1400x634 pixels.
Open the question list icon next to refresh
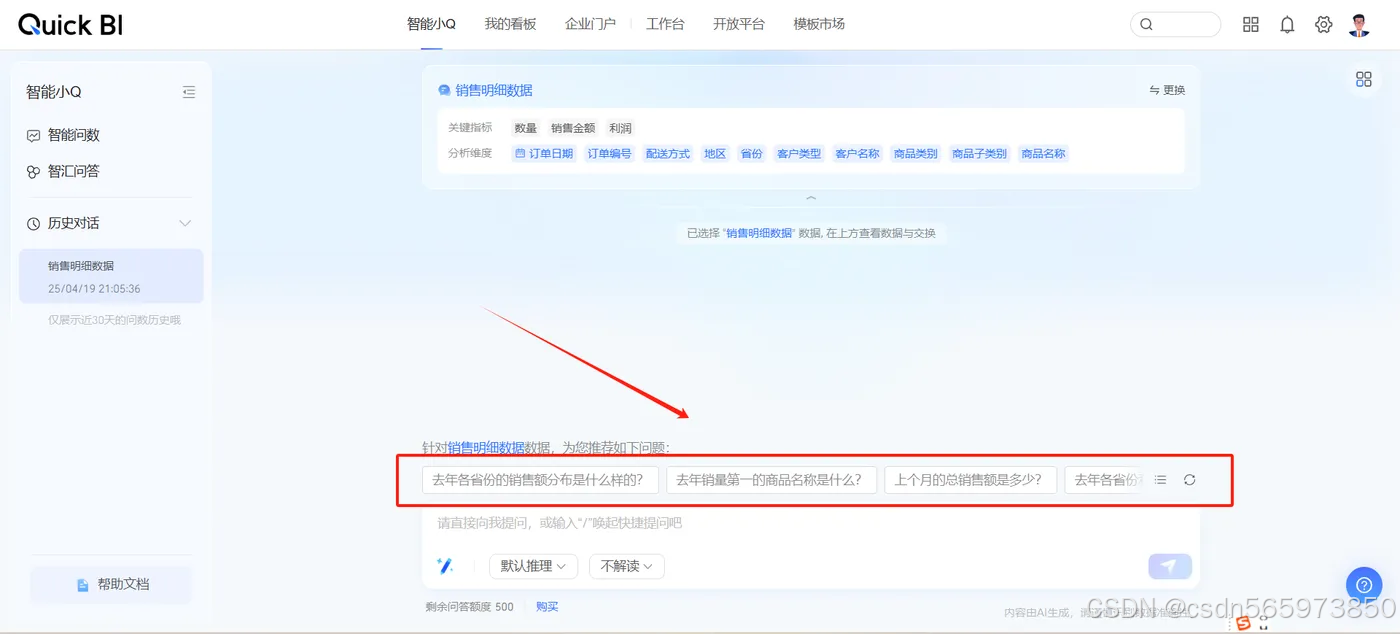pos(1160,479)
